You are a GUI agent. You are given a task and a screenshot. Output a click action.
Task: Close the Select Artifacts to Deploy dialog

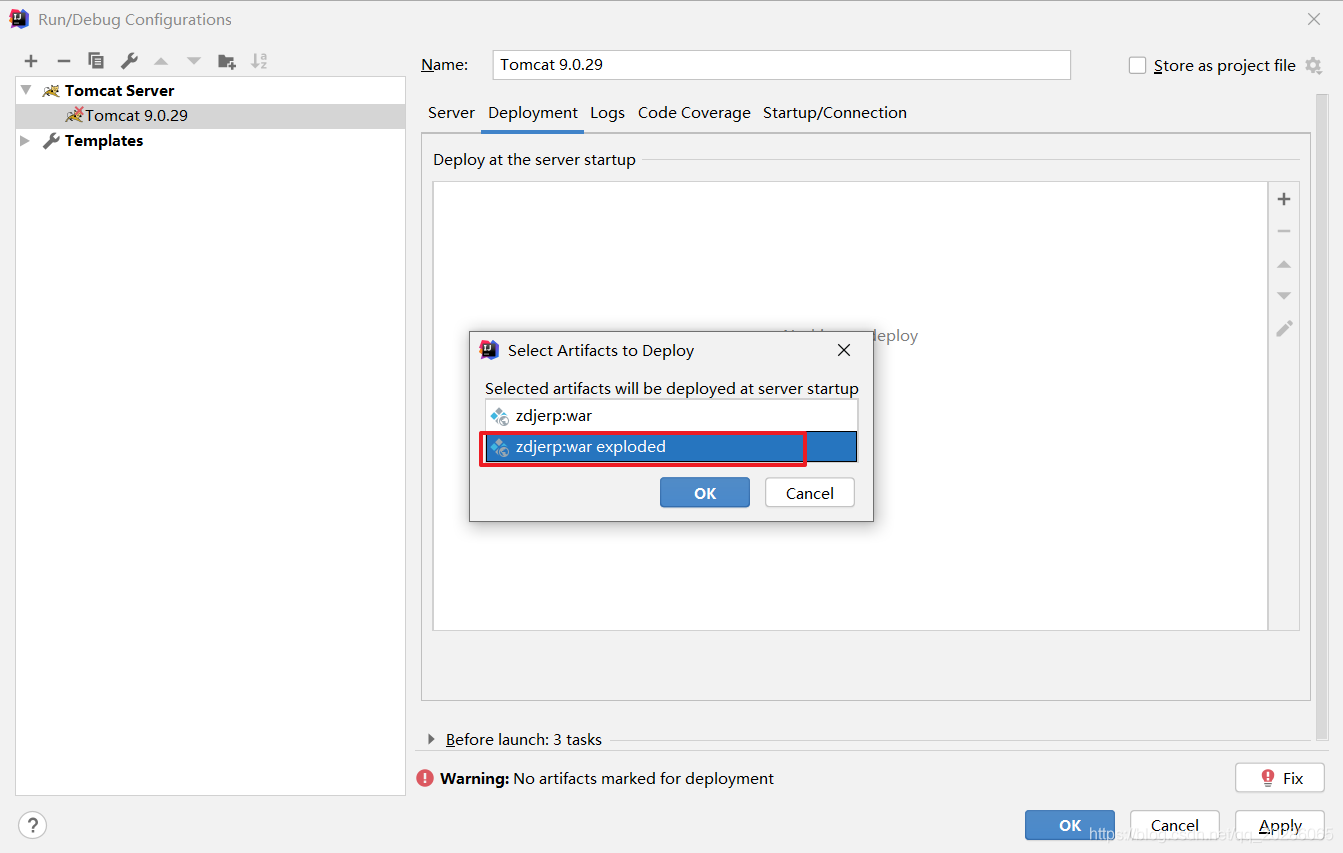pyautogui.click(x=844, y=350)
